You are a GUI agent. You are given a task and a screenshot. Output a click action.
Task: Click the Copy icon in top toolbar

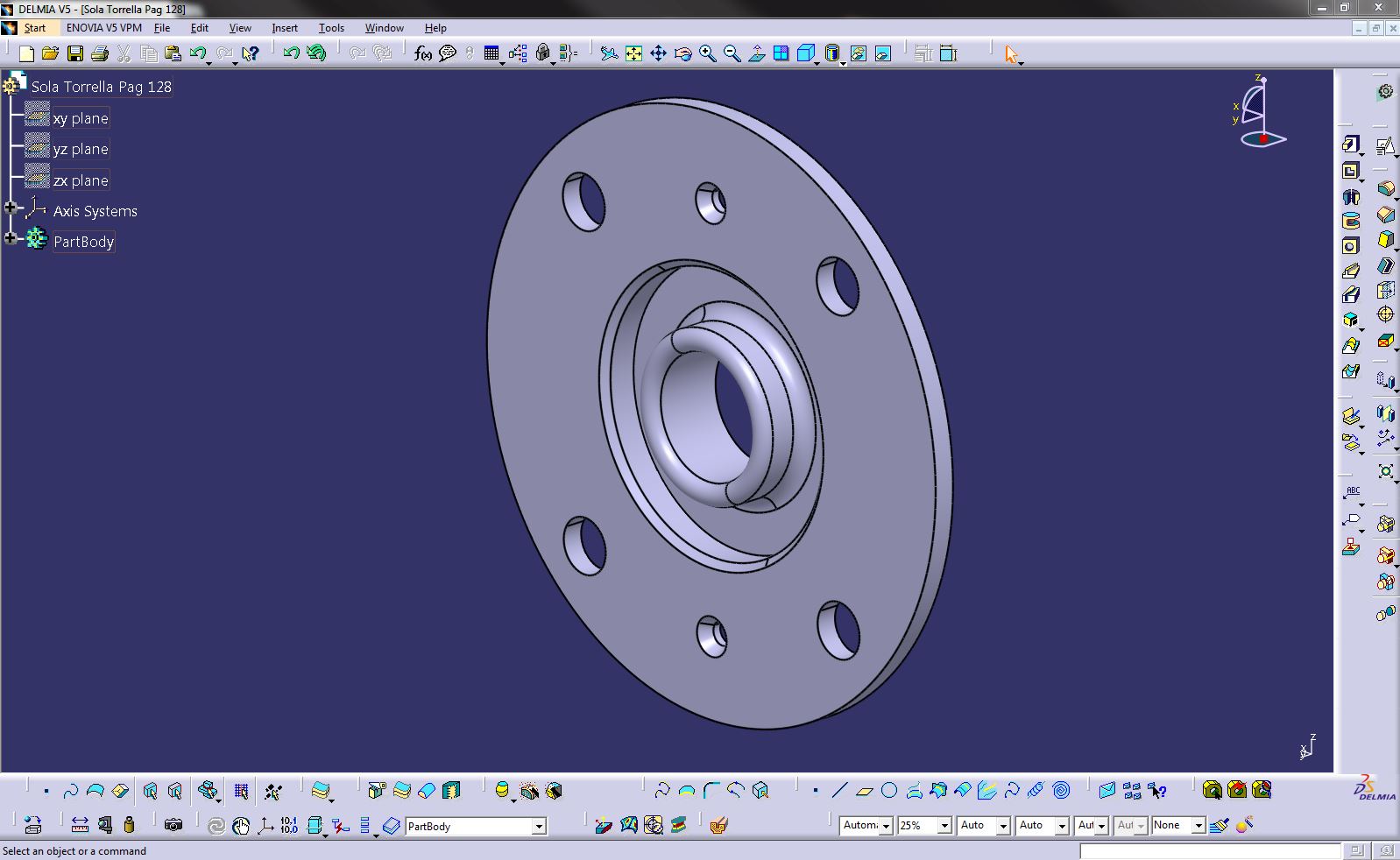coord(149,54)
